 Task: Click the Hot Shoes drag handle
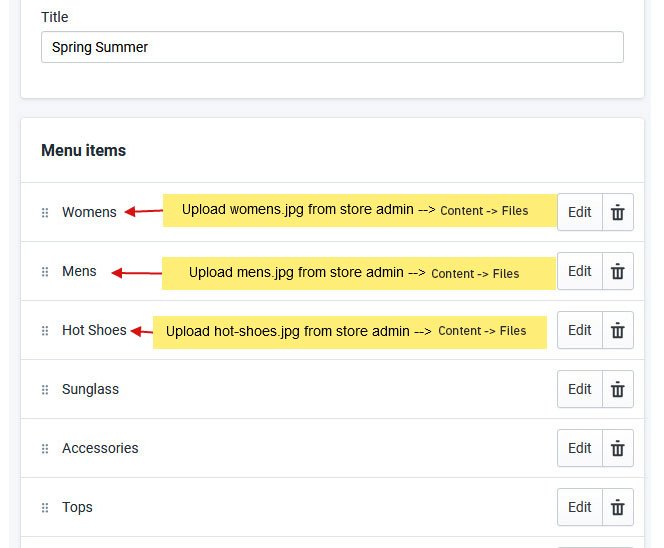point(45,330)
